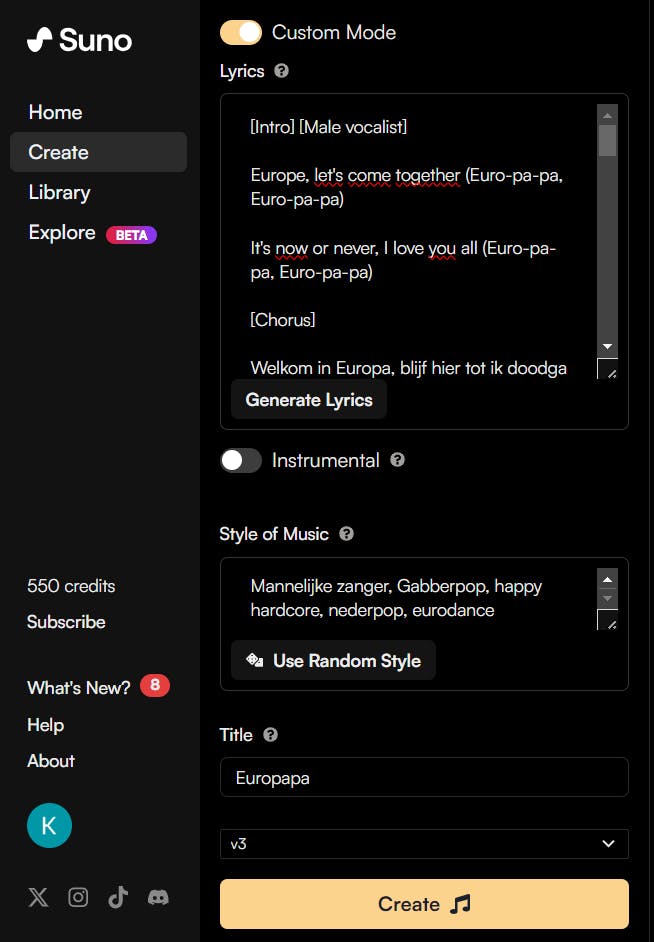Click the lyrics scrollbar down arrow

tap(607, 346)
